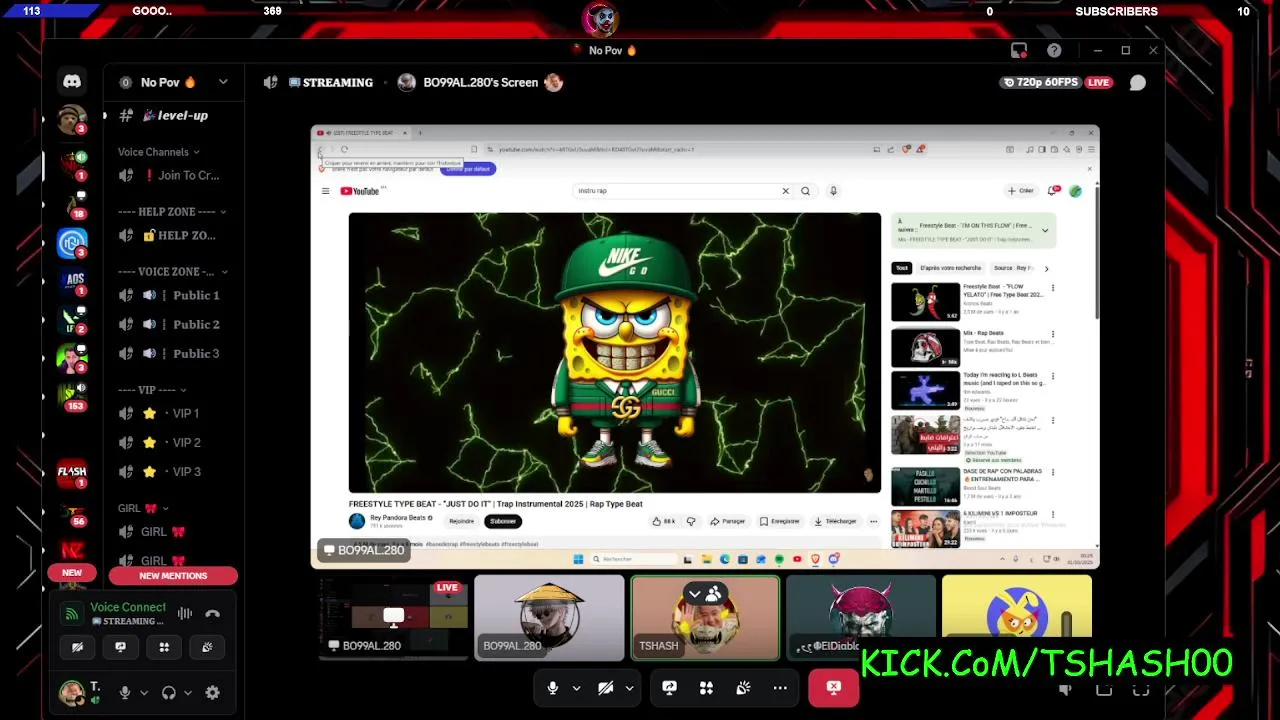Click Partager button in shared YouTube page
Screen dimensions: 1280x720
click(728, 521)
